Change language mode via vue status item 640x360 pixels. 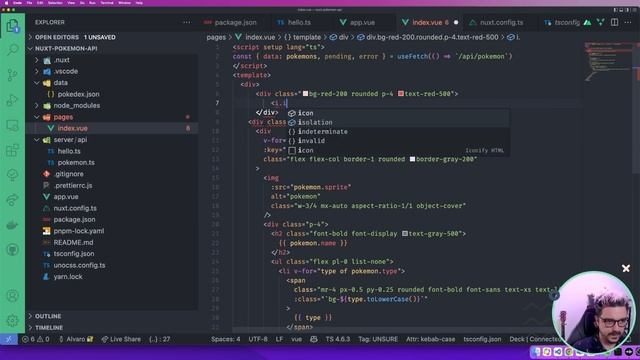click(x=297, y=339)
